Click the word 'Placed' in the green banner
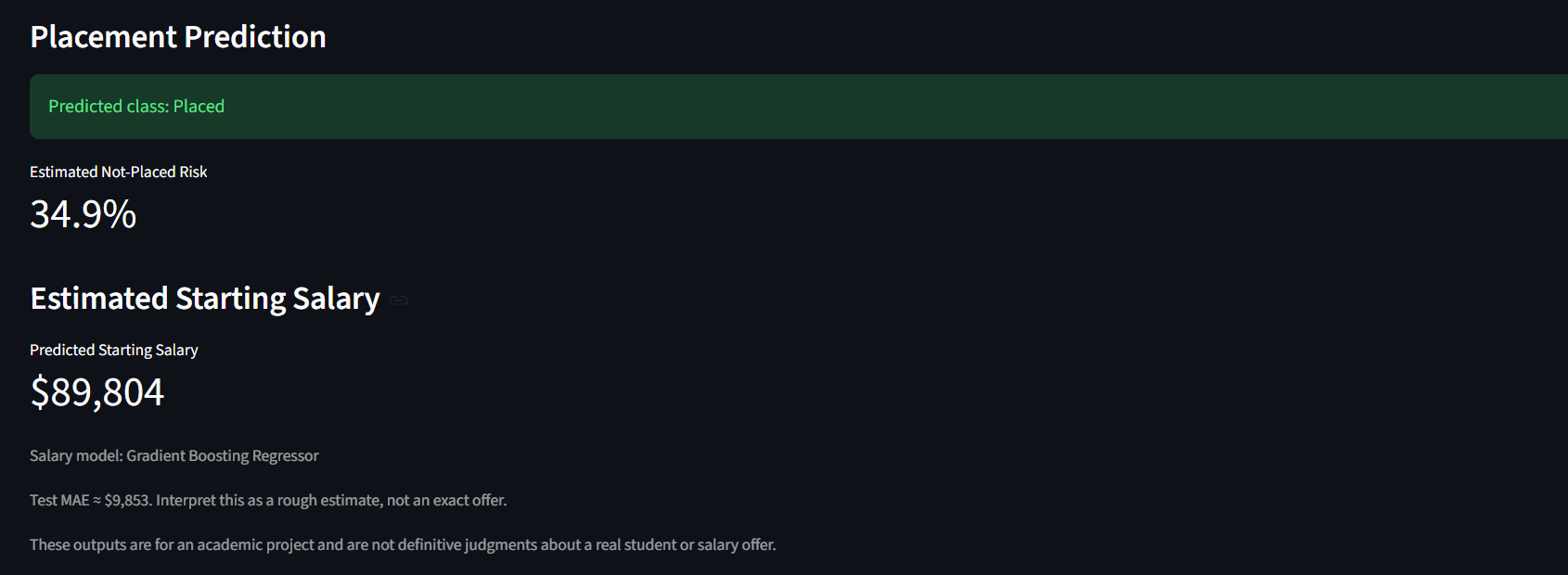The height and width of the screenshot is (575, 1568). [199, 107]
